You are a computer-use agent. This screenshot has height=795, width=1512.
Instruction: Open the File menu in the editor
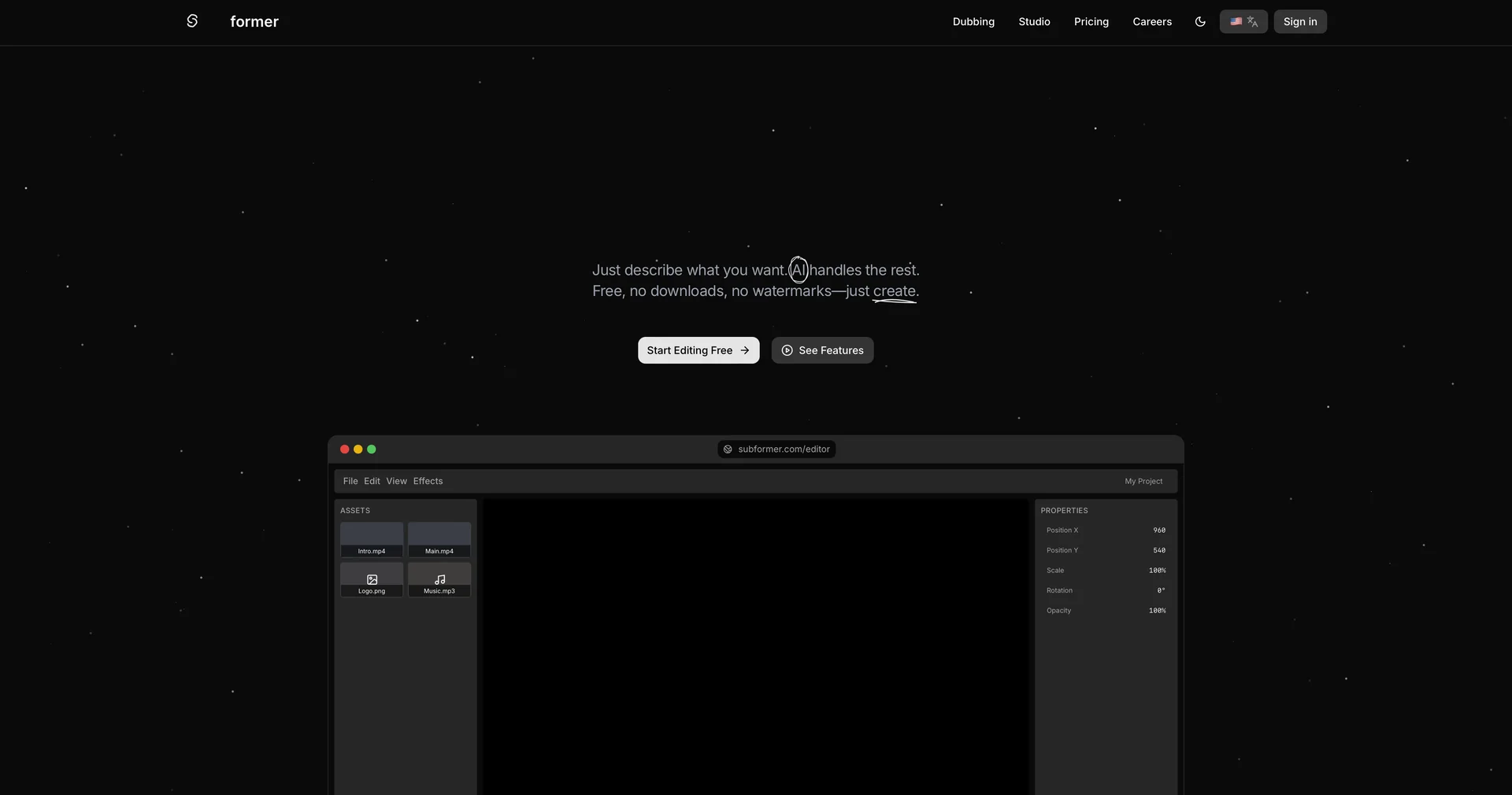(350, 481)
